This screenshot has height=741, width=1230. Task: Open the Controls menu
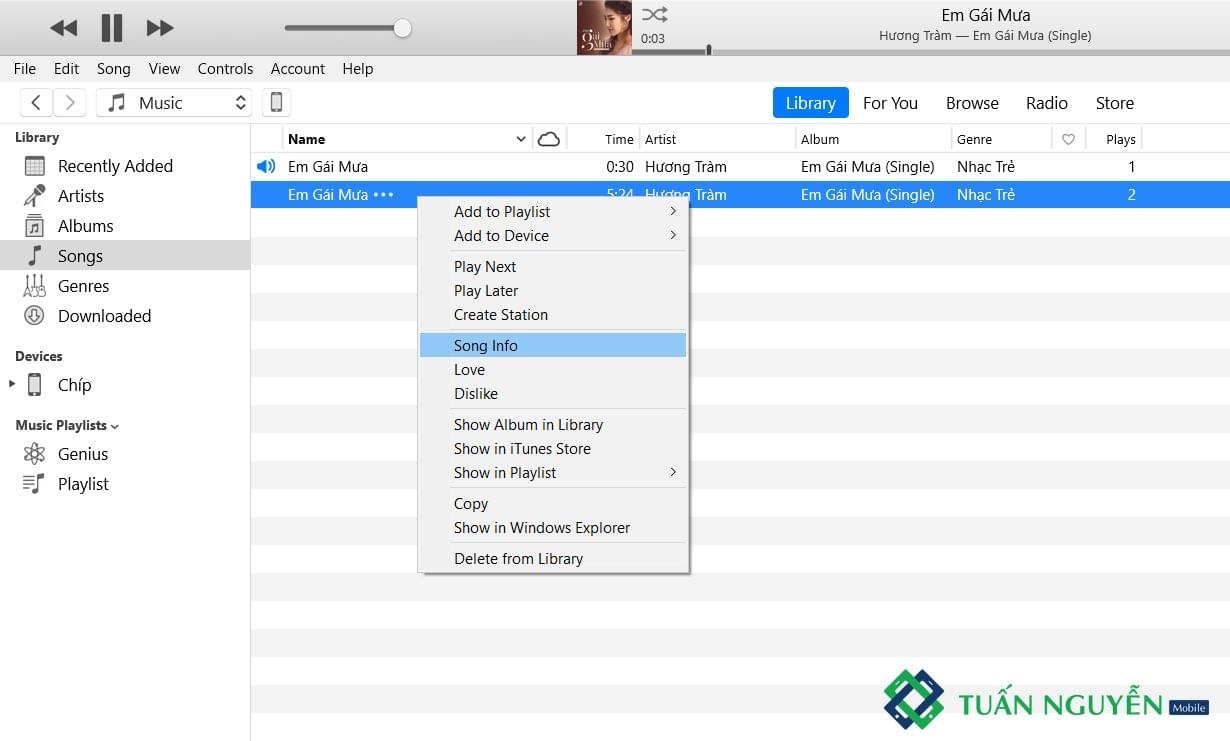[225, 68]
